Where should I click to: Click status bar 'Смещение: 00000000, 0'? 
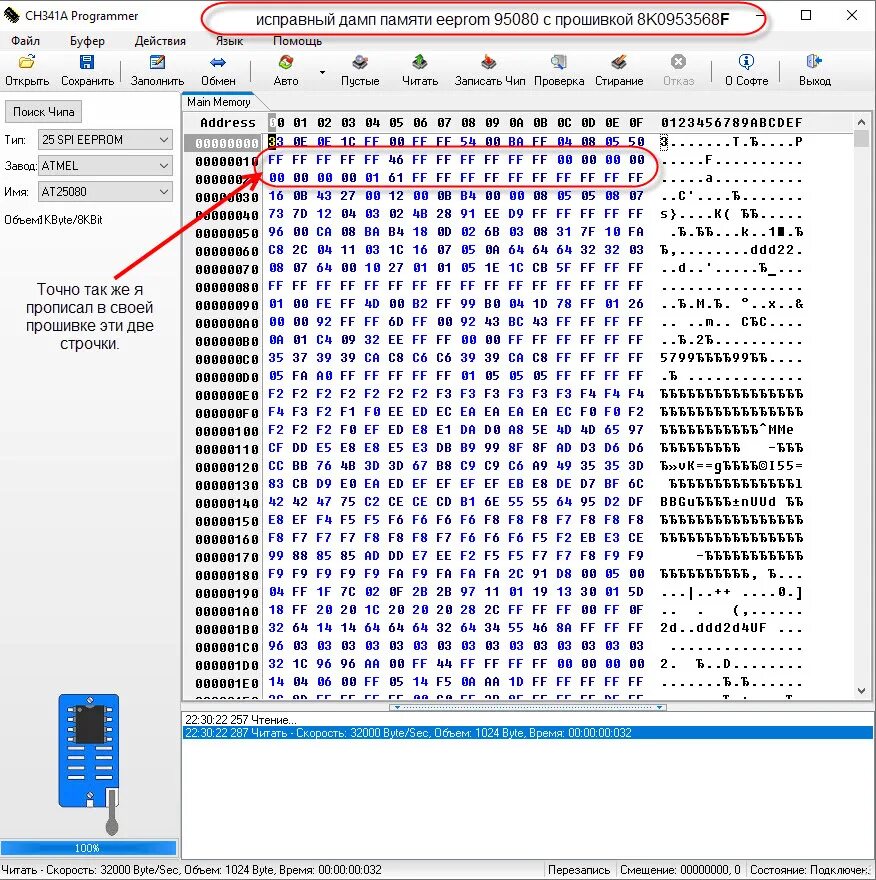(x=680, y=870)
